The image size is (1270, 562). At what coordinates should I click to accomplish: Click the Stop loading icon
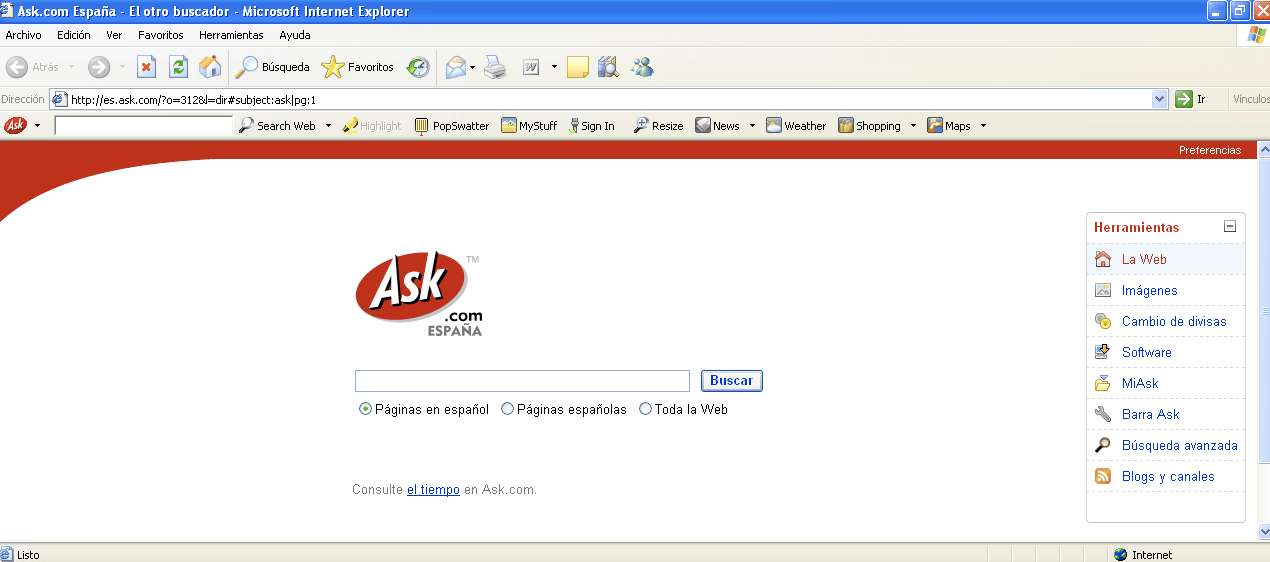(x=146, y=67)
